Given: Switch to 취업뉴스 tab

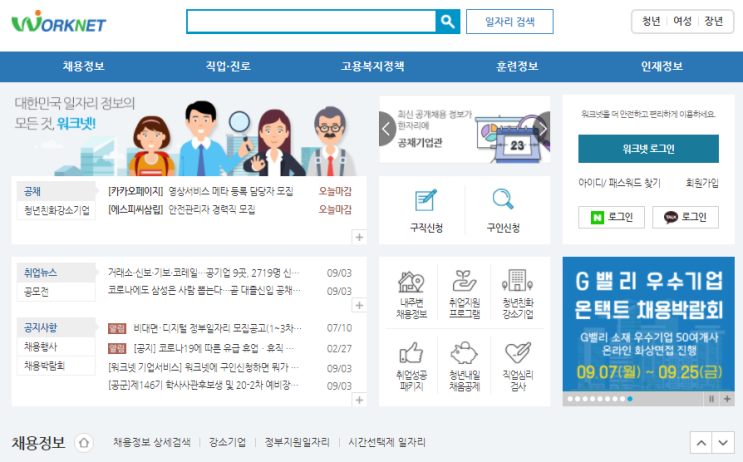Looking at the screenshot, I should (x=56, y=272).
